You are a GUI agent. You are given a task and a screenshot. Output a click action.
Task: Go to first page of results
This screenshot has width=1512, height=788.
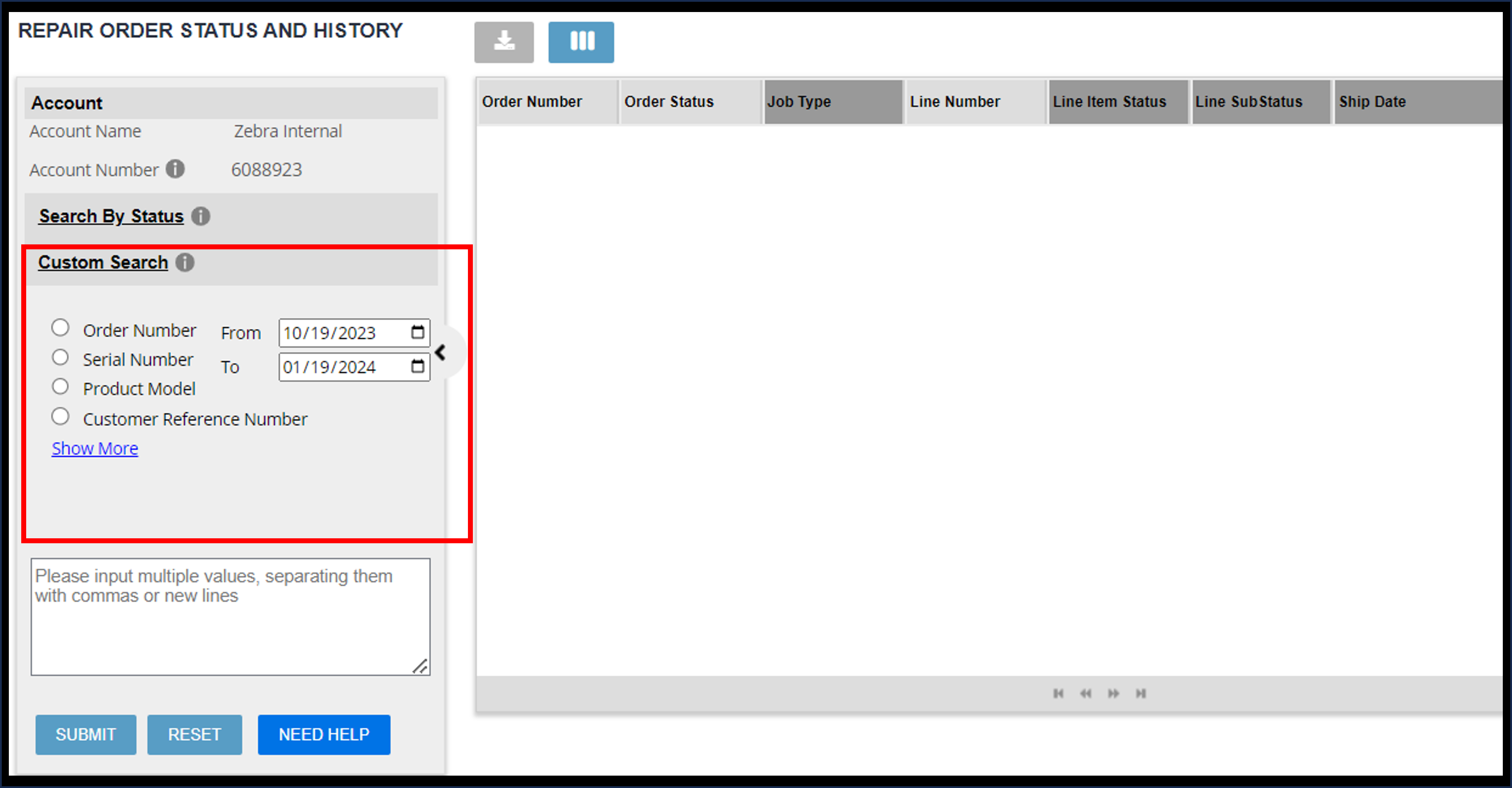point(1058,693)
